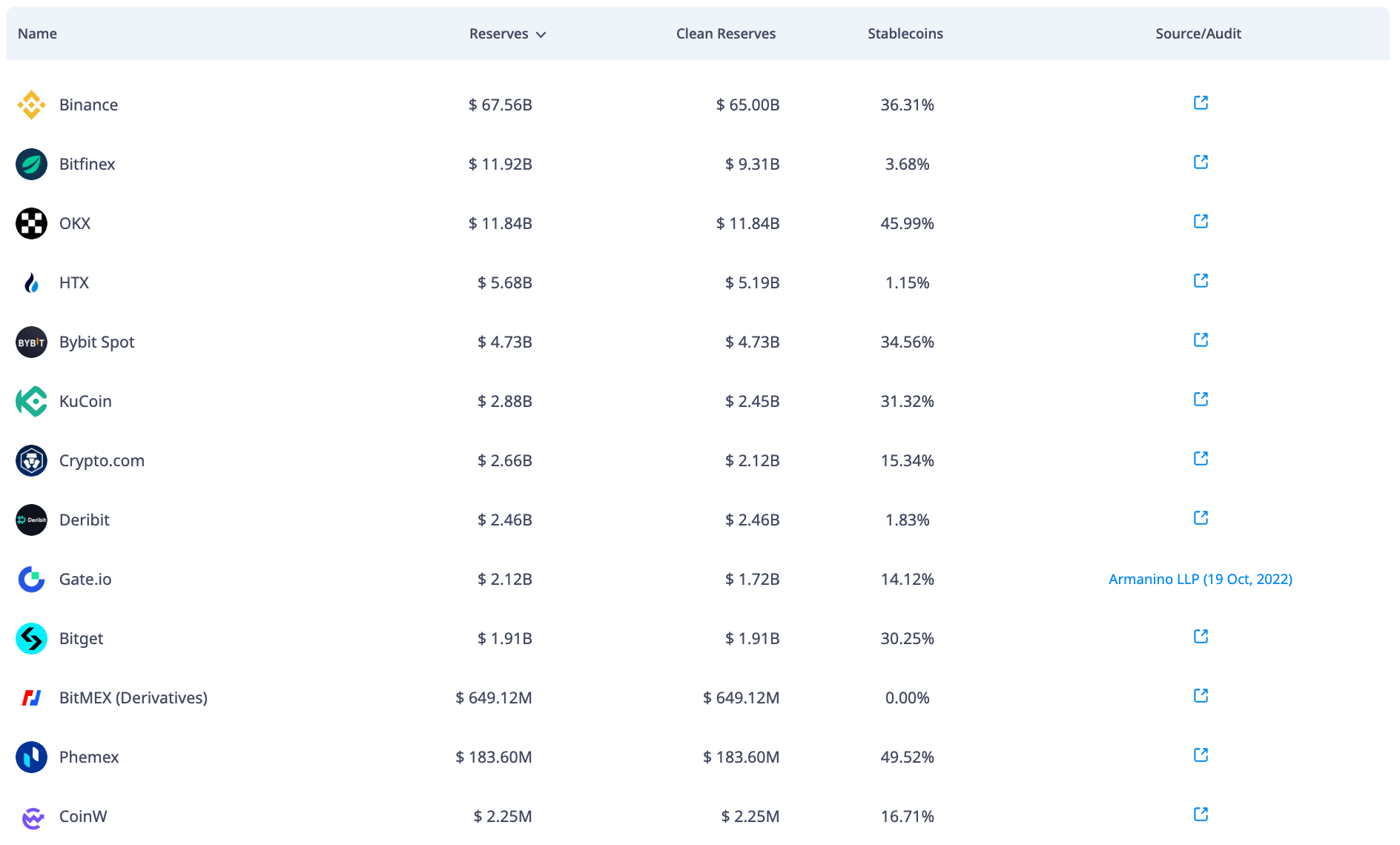Open CoinW external source icon
Viewport: 1400px width, 845px height.
(1201, 815)
